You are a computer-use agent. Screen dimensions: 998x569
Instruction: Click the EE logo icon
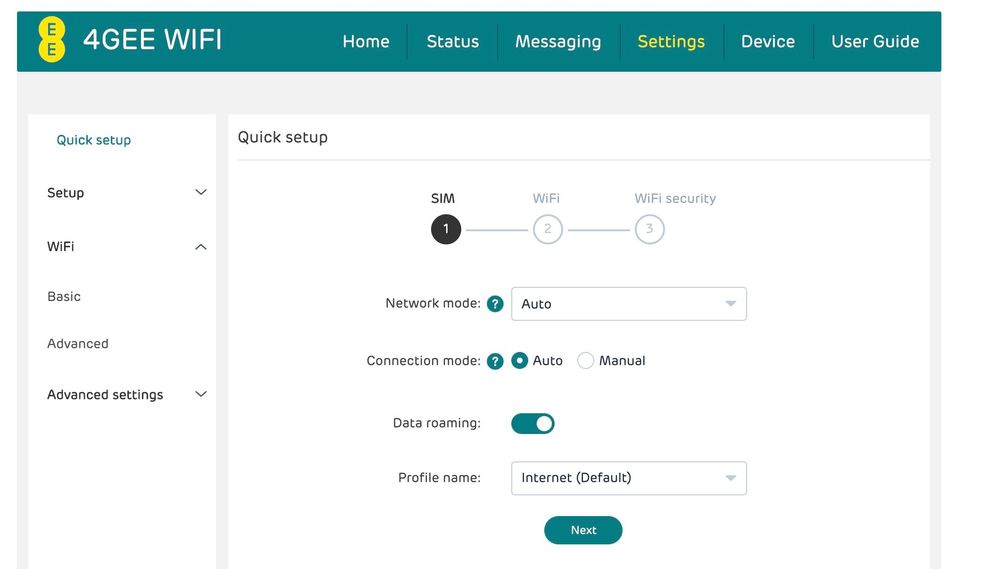[x=51, y=40]
